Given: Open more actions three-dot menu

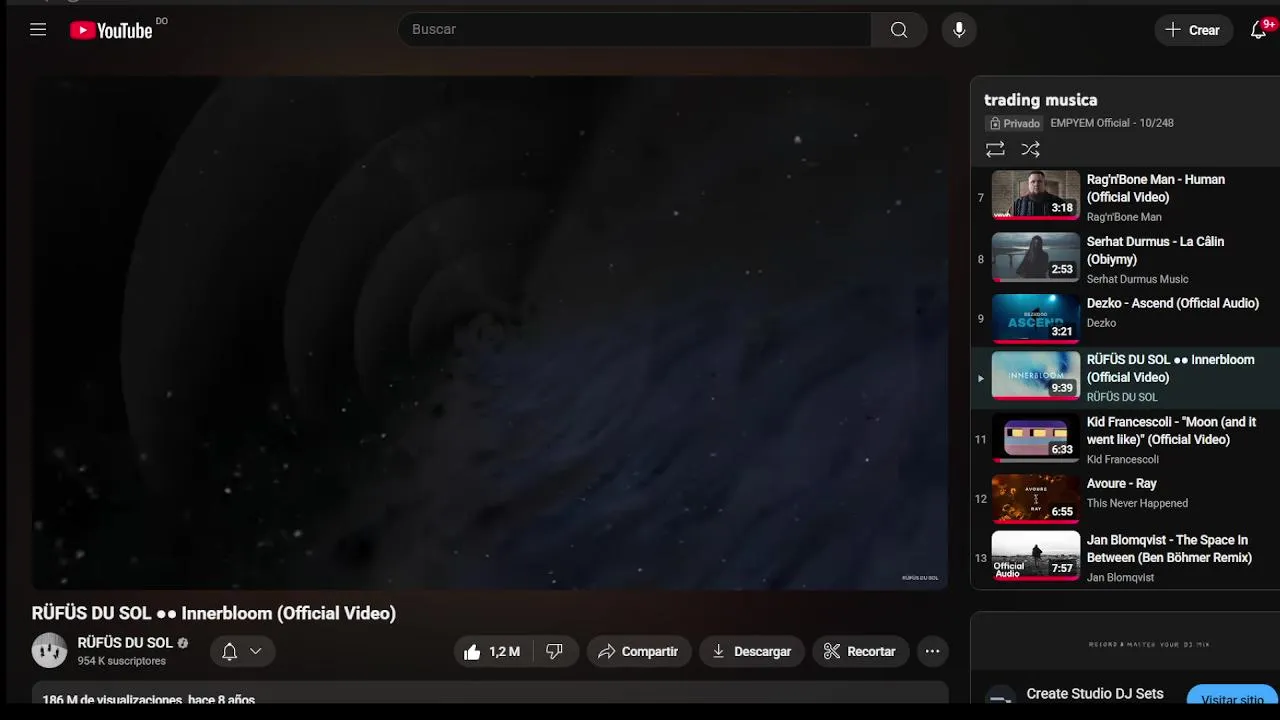Looking at the screenshot, I should pos(932,651).
